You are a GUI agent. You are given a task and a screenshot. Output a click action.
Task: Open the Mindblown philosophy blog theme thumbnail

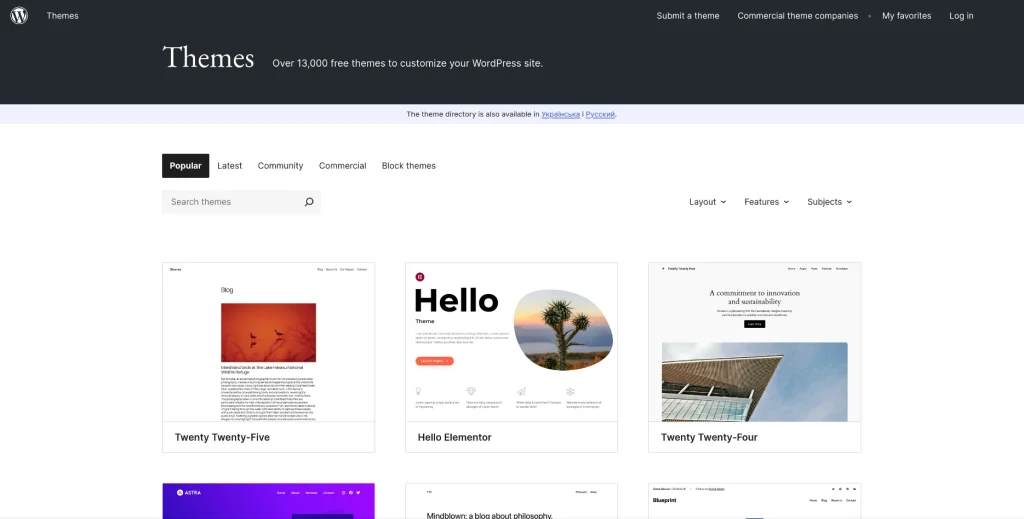[x=511, y=501]
